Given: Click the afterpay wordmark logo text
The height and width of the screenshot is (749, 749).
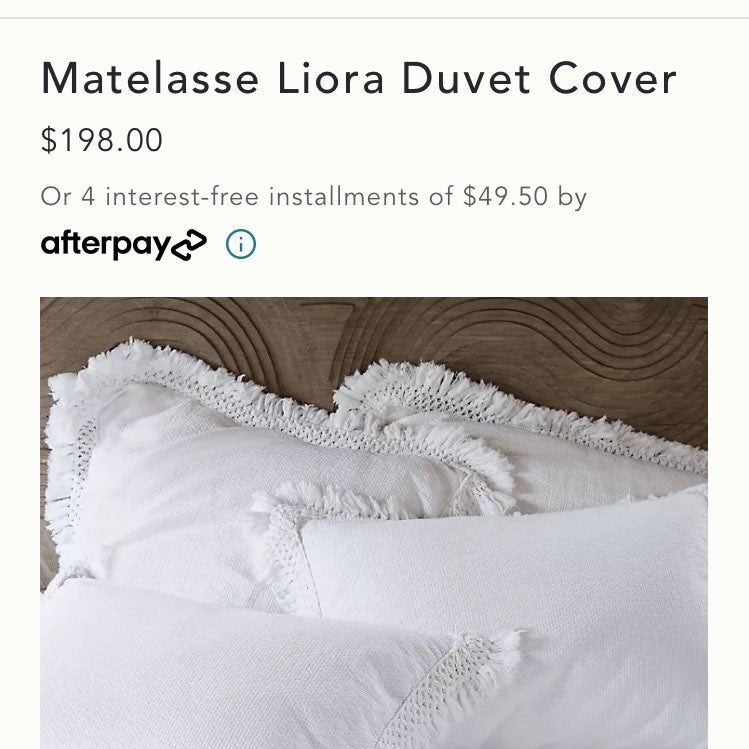Looking at the screenshot, I should point(106,245).
